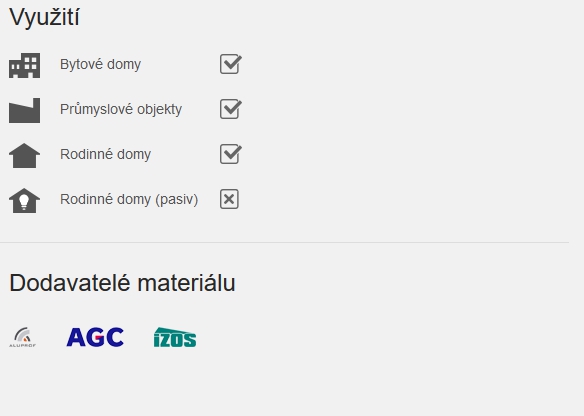Click the Bytové domy label
The image size is (584, 416).
(x=101, y=64)
